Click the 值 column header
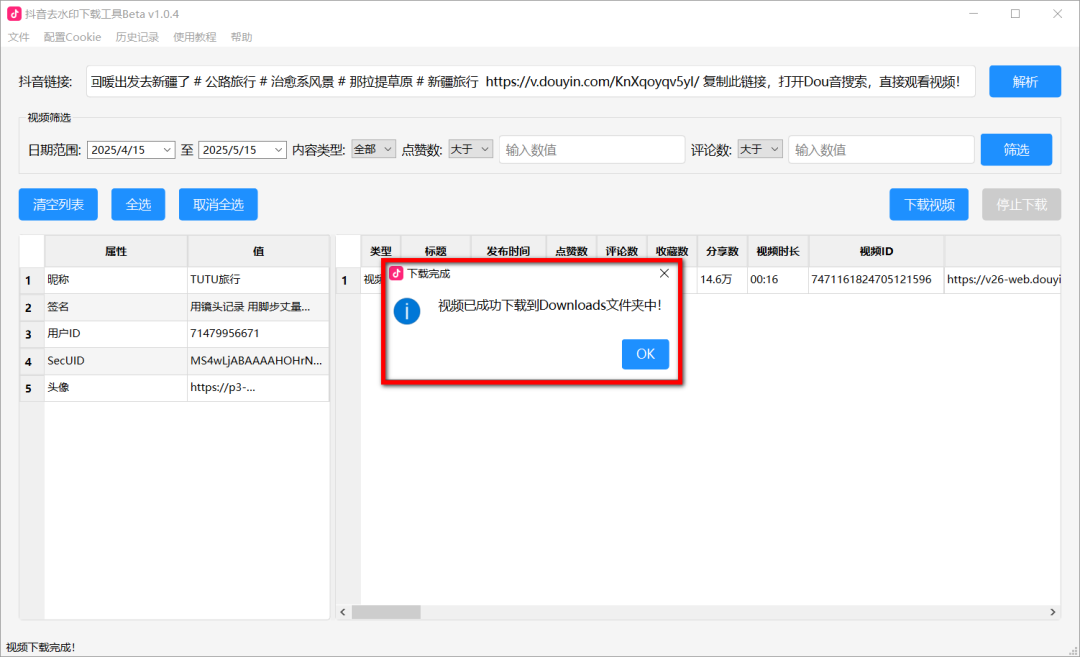 (x=258, y=251)
